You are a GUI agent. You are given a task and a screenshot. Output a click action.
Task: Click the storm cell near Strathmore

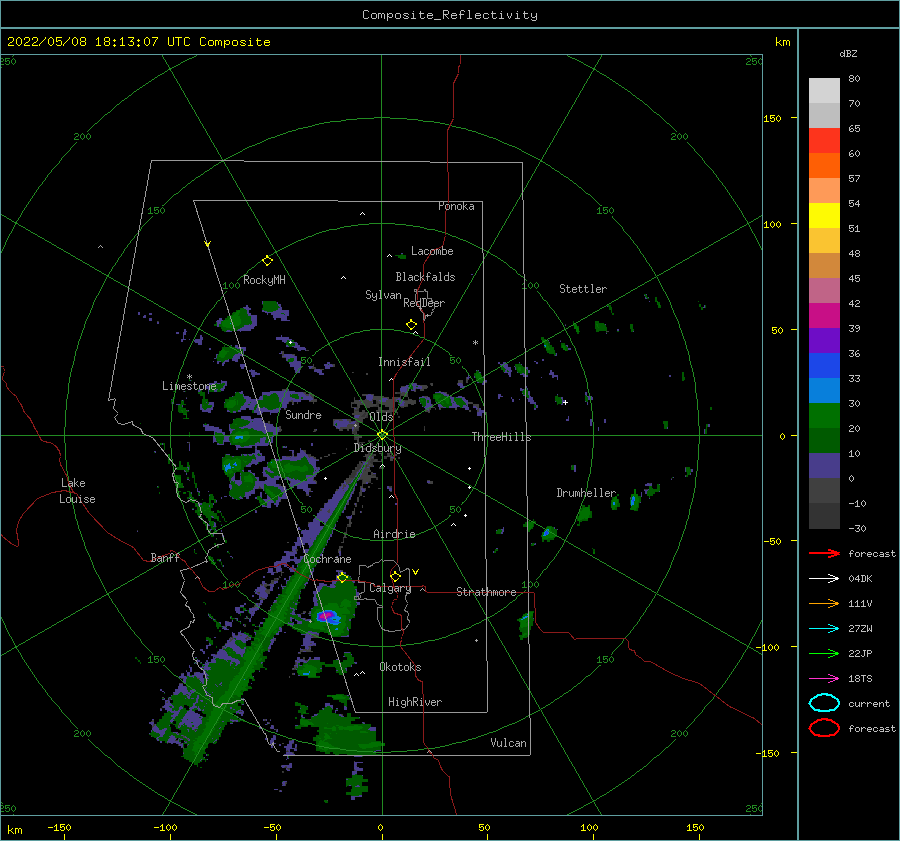[x=525, y=624]
